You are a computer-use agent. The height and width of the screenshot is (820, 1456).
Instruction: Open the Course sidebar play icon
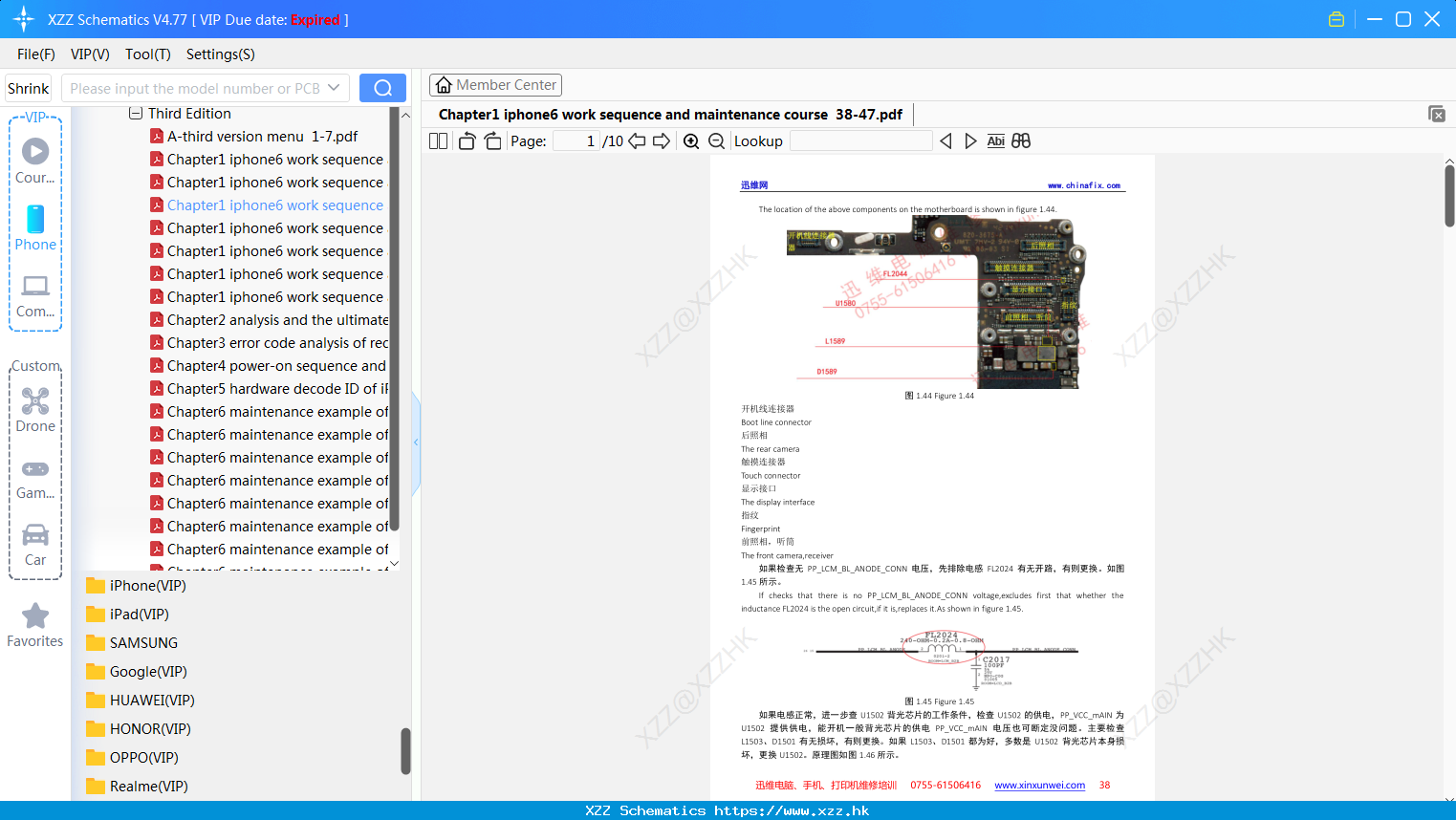point(35,151)
